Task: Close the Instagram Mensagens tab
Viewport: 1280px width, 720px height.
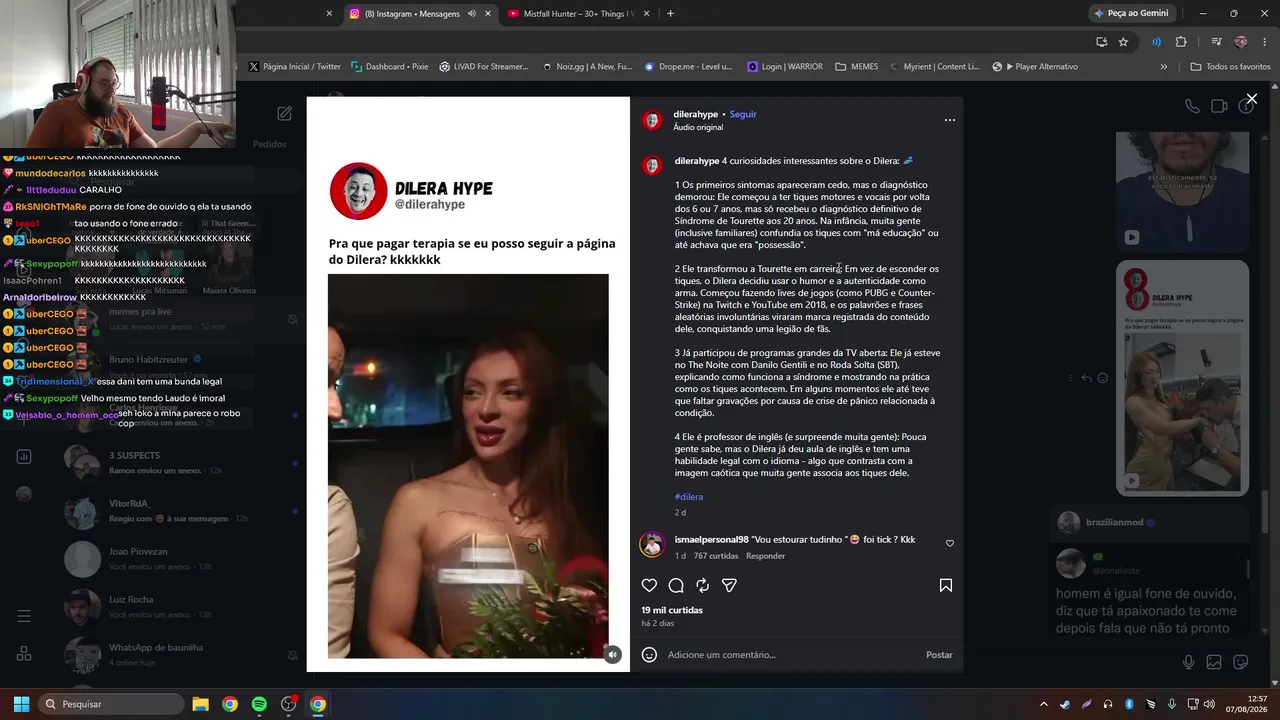Action: pos(488,14)
